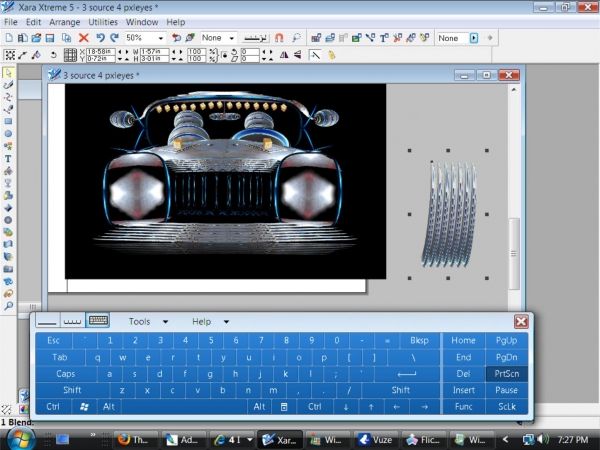The image size is (600, 450).
Task: Click the Windows Start orb
Action: pos(21,439)
